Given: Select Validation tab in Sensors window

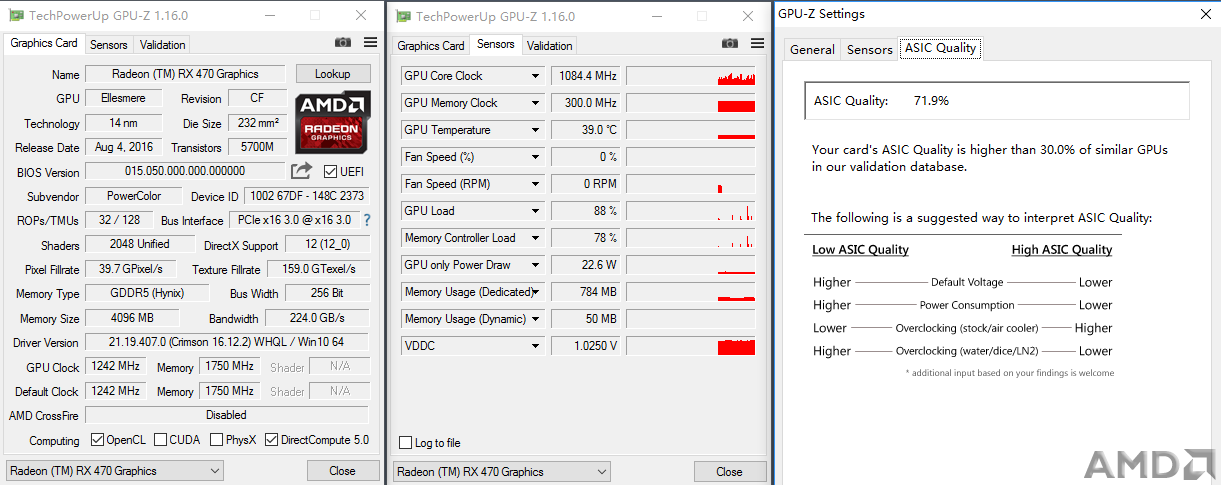Looking at the screenshot, I should click(550, 46).
